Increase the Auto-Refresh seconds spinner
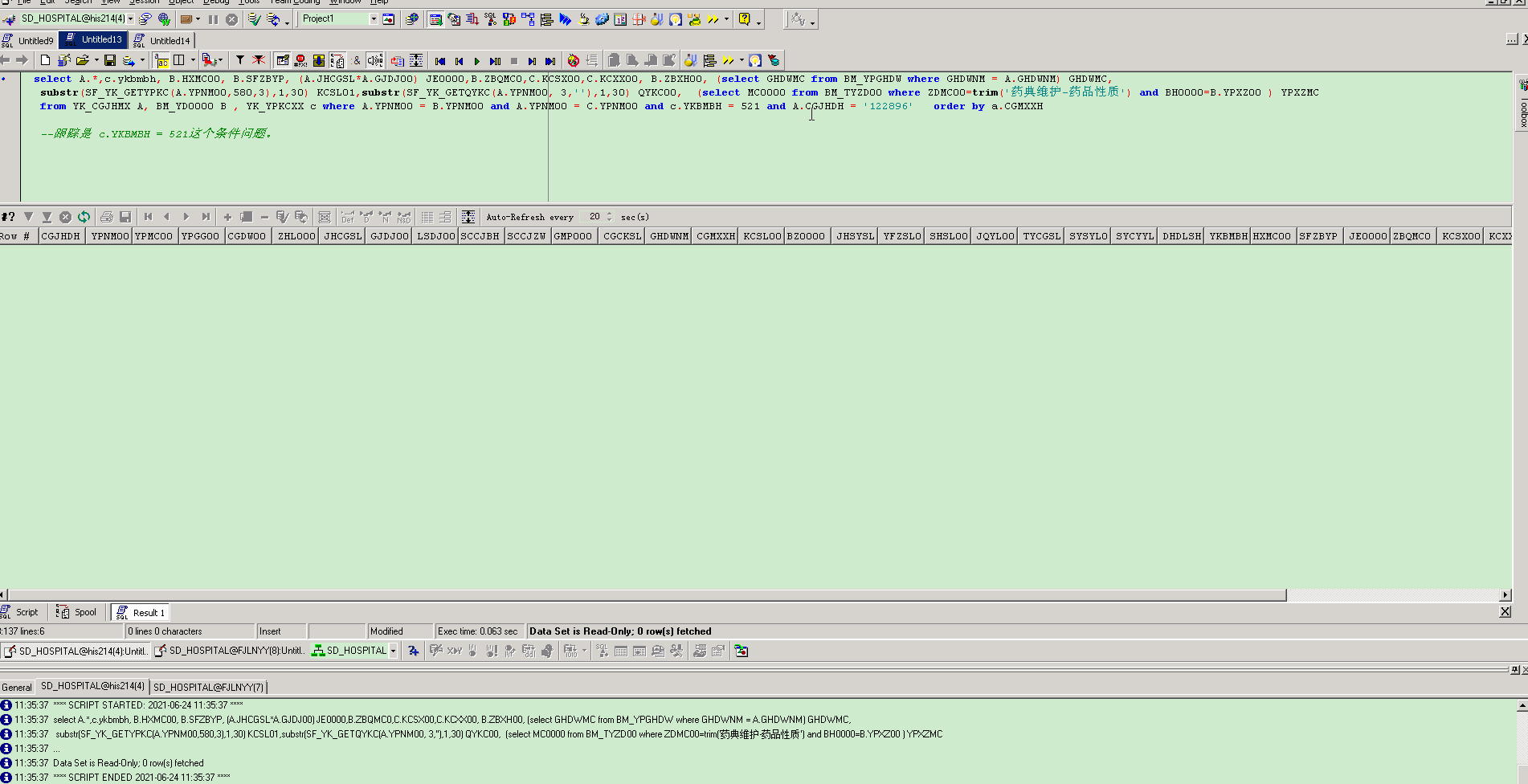This screenshot has width=1528, height=784. [610, 214]
